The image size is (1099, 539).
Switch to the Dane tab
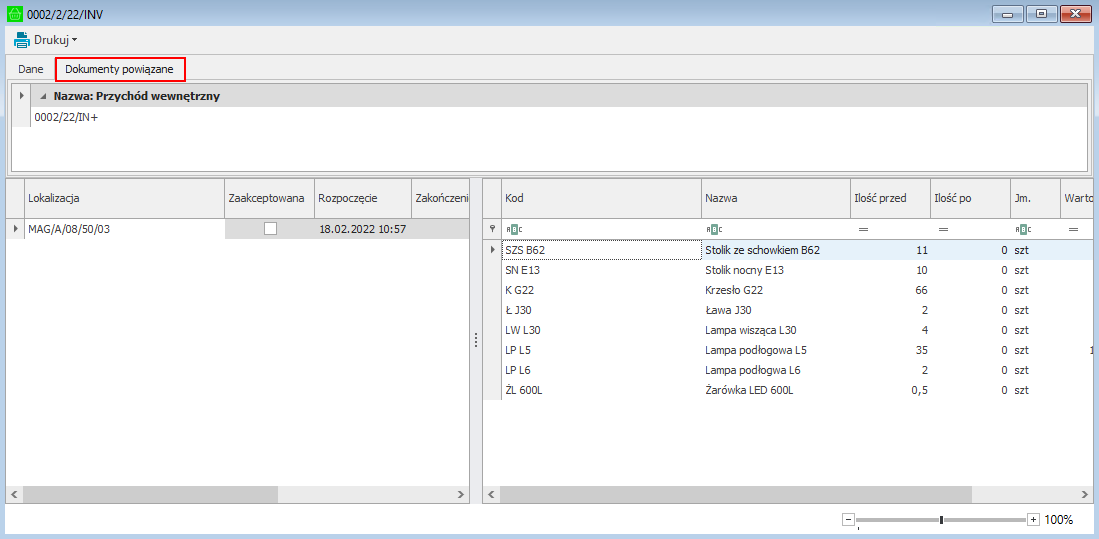[31, 69]
